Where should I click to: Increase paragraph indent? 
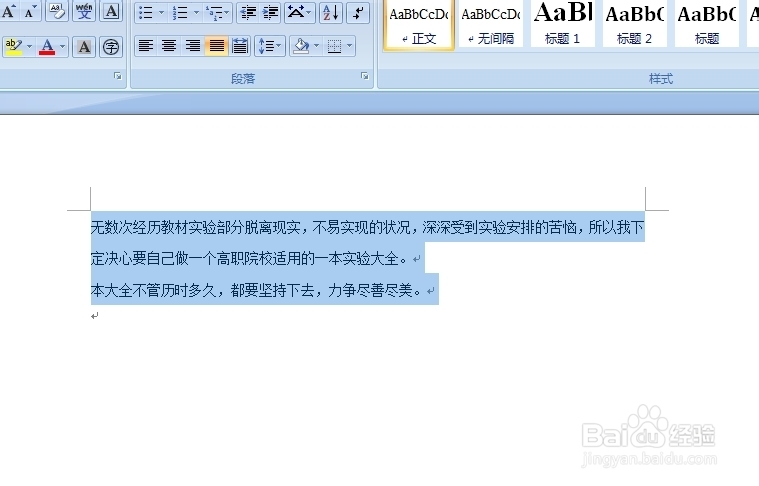coord(270,13)
